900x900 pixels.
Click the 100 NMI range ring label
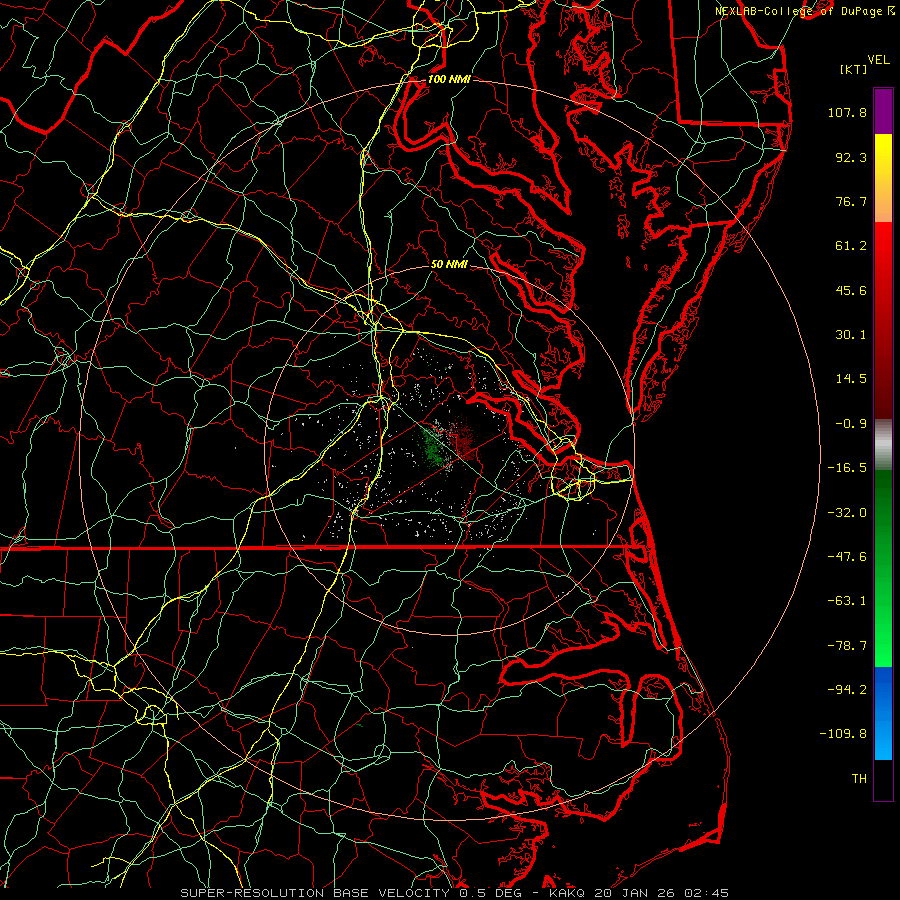[x=449, y=79]
